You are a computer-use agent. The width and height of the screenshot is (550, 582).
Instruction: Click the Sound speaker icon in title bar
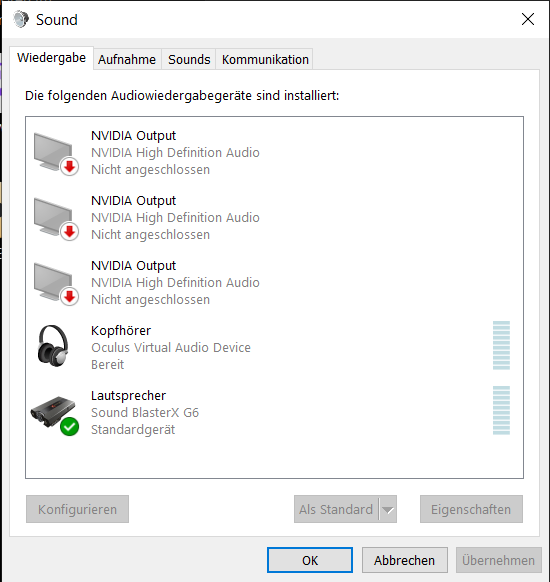(21, 19)
